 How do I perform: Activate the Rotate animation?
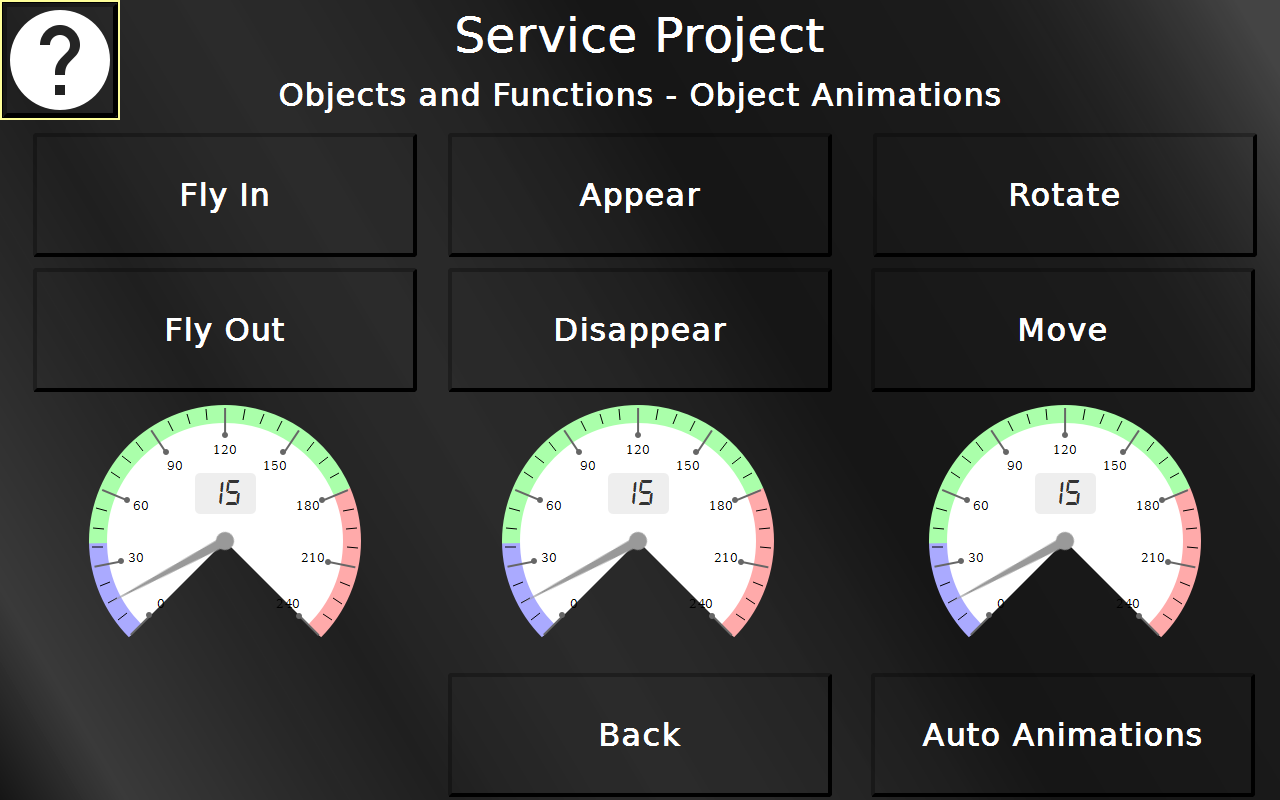coord(1063,195)
